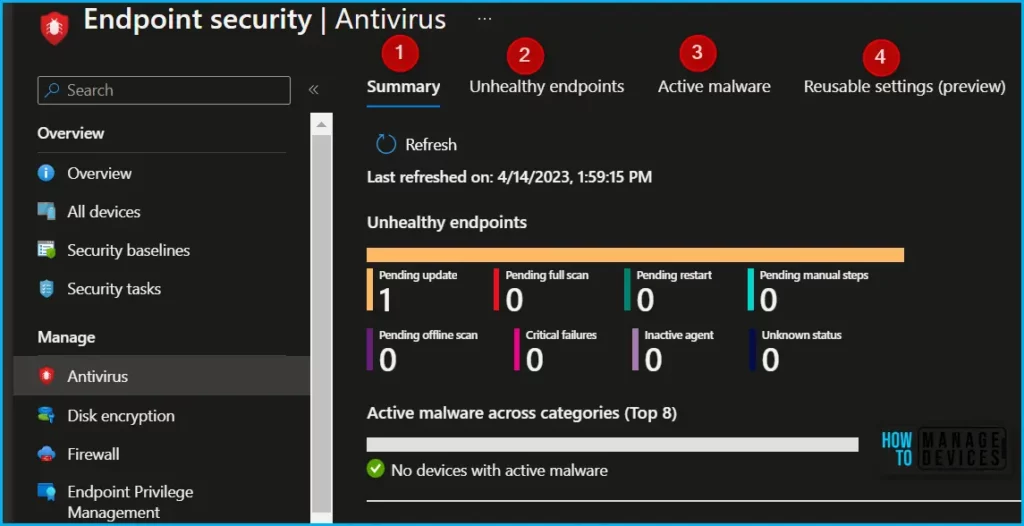The height and width of the screenshot is (526, 1024).
Task: Click the Antivirus red shield icon
Action: (46, 376)
